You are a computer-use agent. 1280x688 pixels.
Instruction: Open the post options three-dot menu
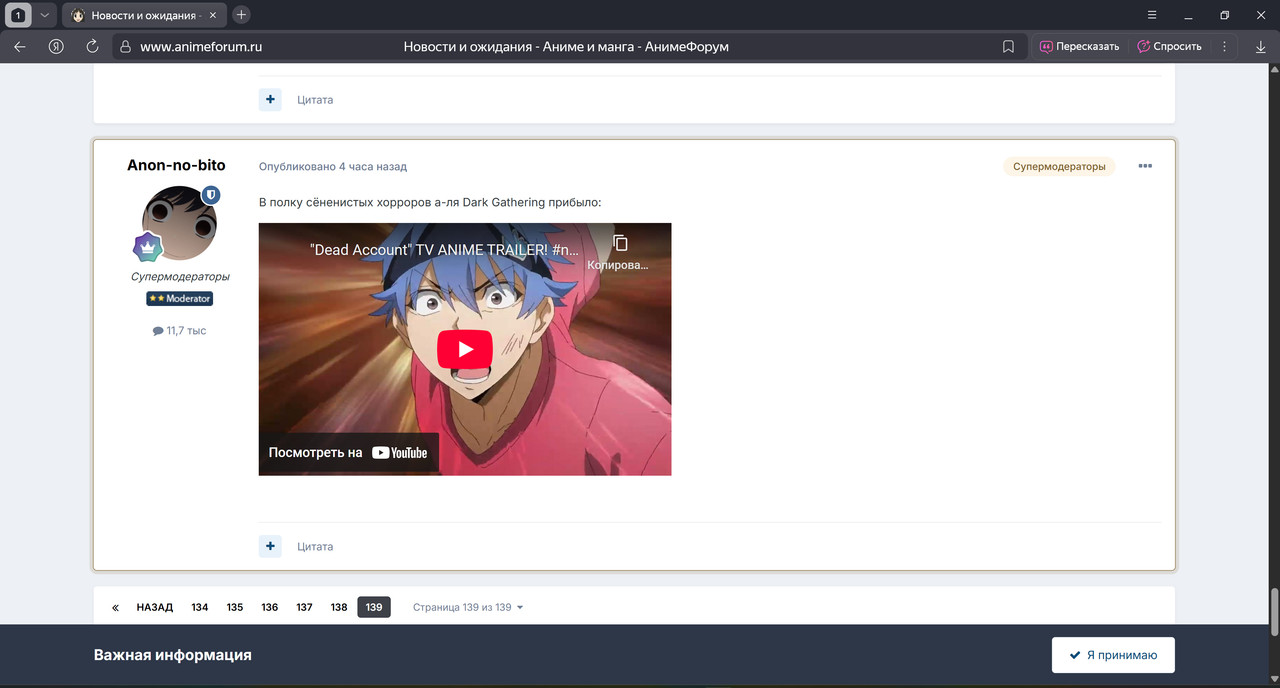point(1145,166)
